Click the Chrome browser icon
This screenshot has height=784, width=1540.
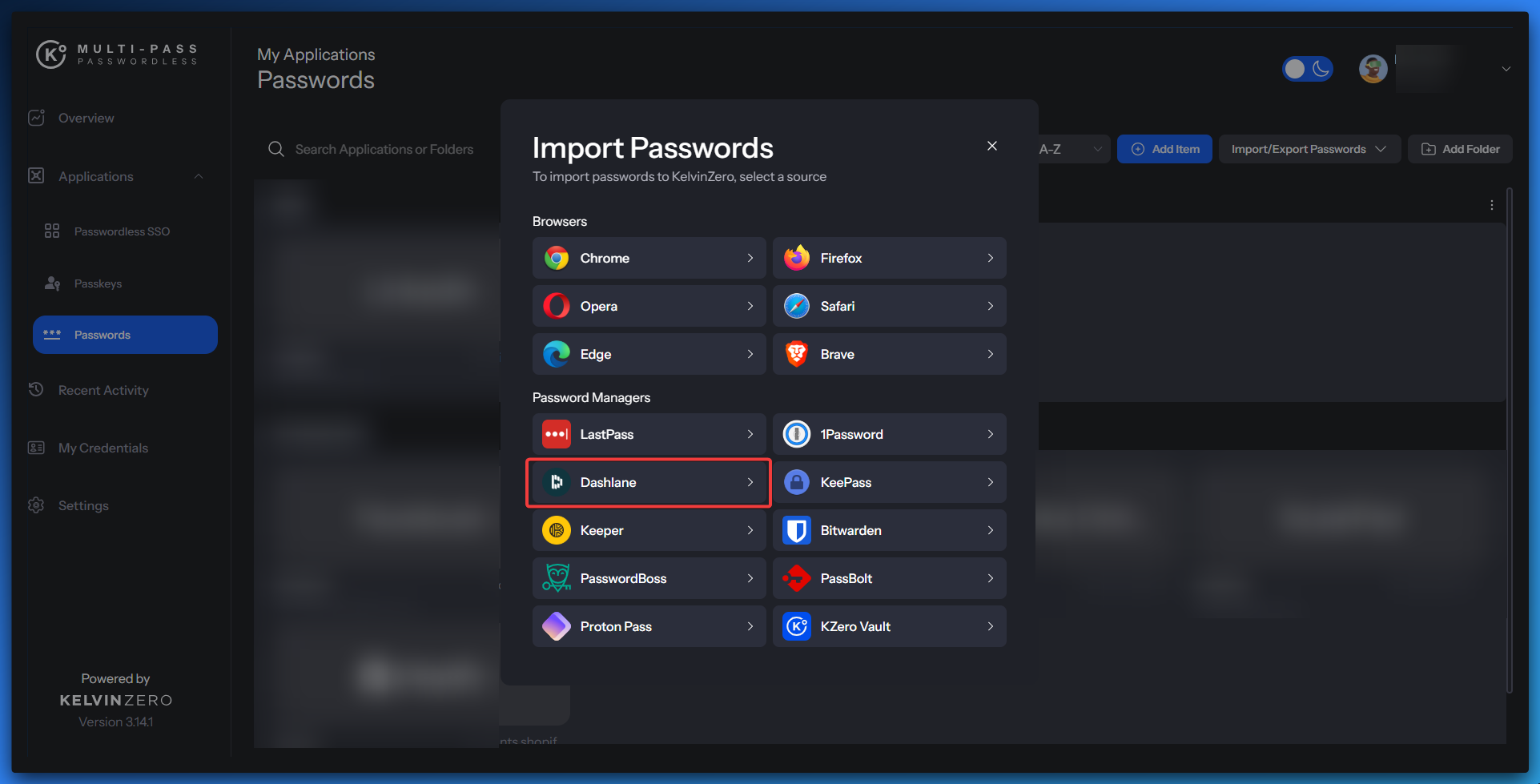tap(557, 258)
